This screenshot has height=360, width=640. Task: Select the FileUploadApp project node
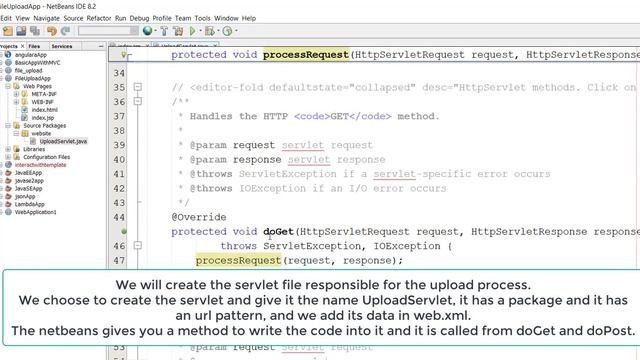coord(33,78)
